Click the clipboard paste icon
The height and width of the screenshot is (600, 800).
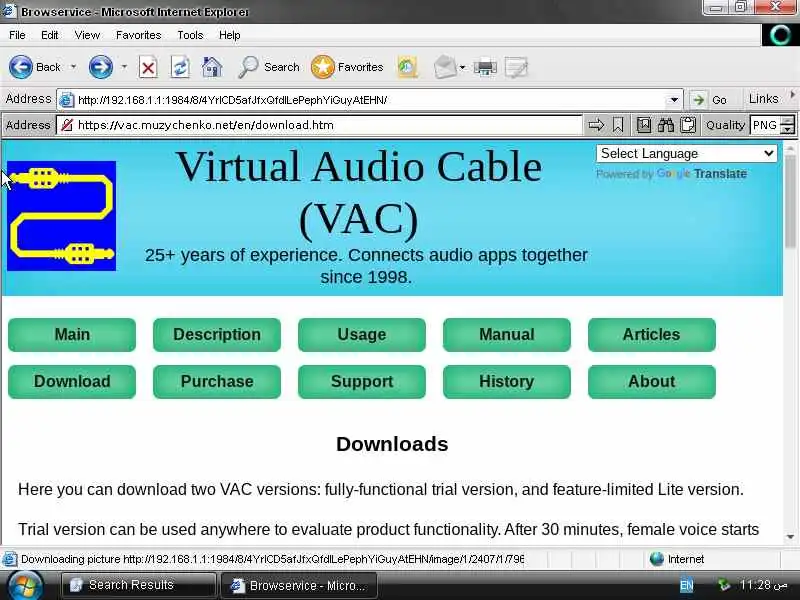[688, 125]
